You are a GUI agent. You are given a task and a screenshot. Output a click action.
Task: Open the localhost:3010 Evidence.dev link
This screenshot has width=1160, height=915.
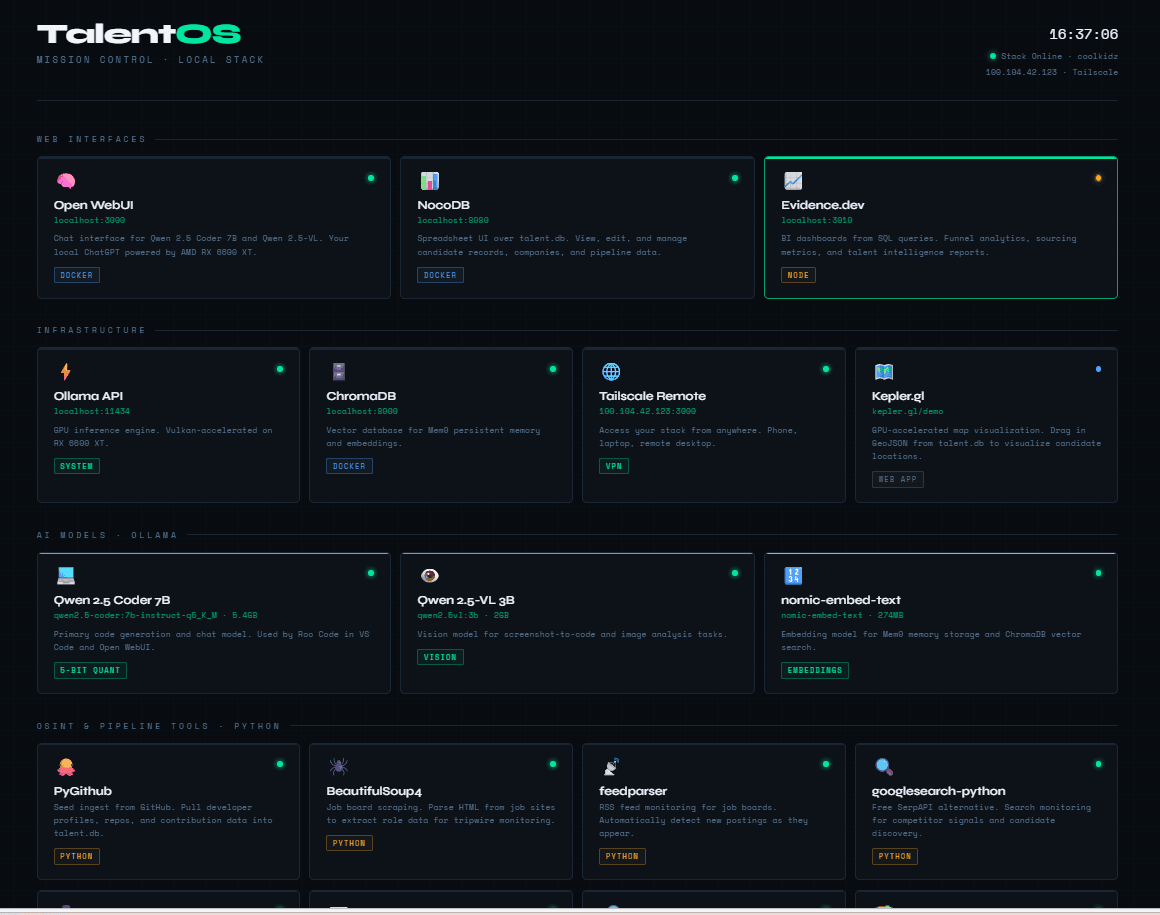point(817,220)
